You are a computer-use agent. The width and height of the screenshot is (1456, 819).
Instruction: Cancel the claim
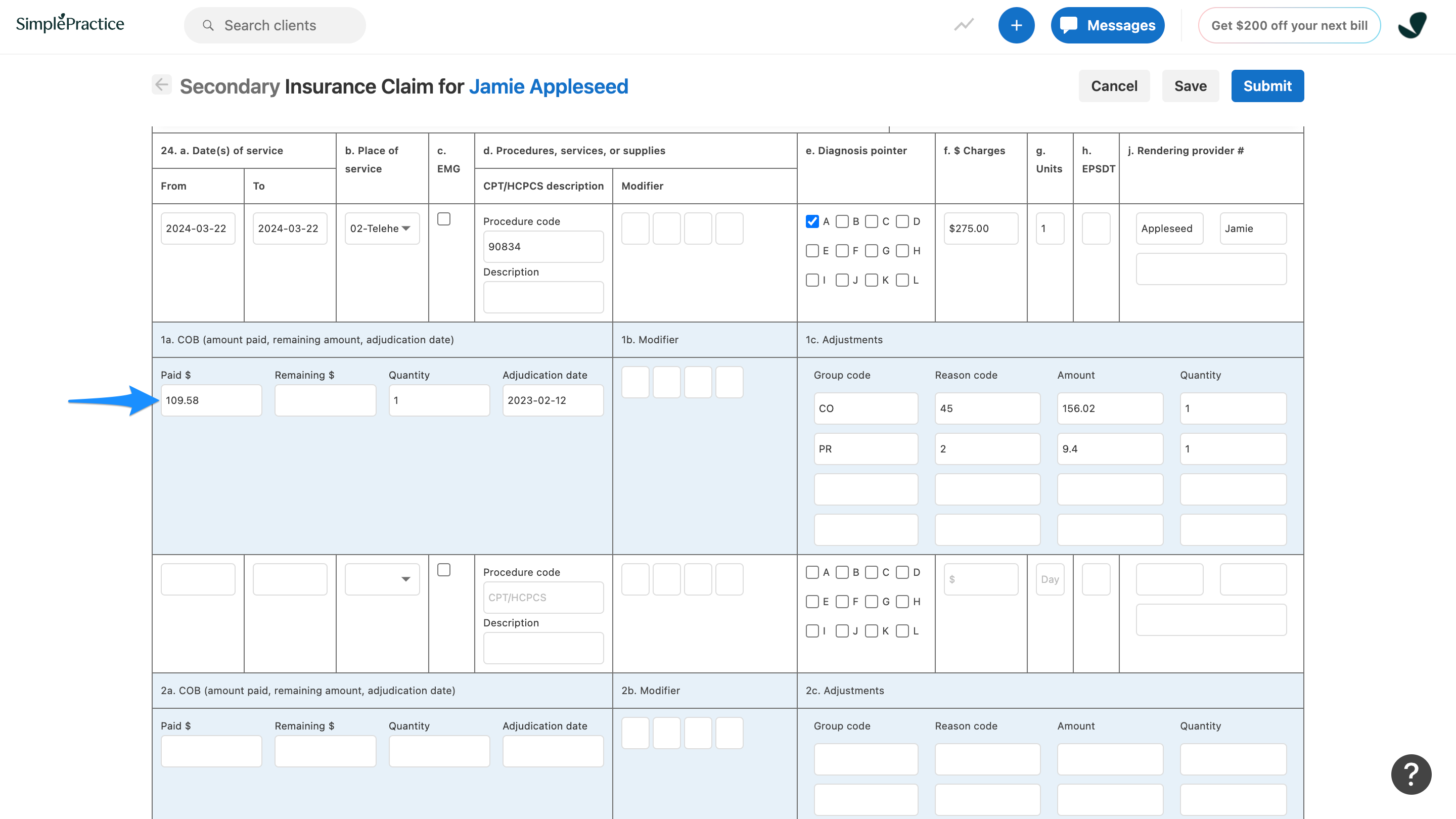(x=1114, y=86)
